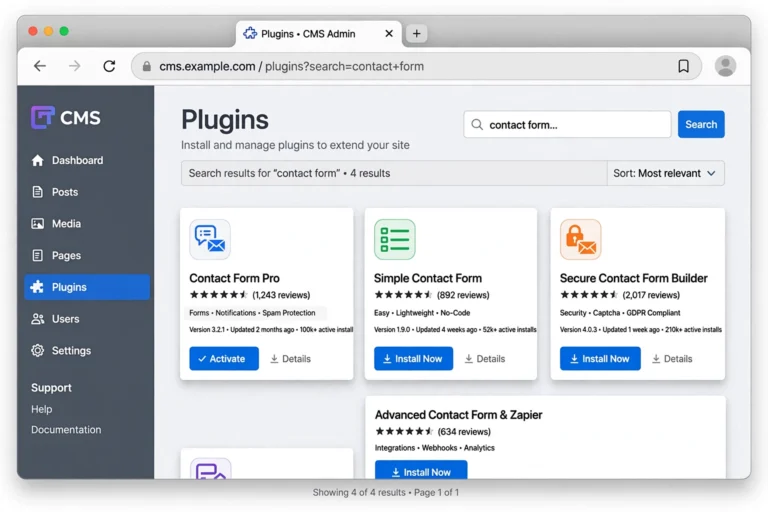Open the Contact Form Pro title
This screenshot has height=512, width=768.
[235, 278]
